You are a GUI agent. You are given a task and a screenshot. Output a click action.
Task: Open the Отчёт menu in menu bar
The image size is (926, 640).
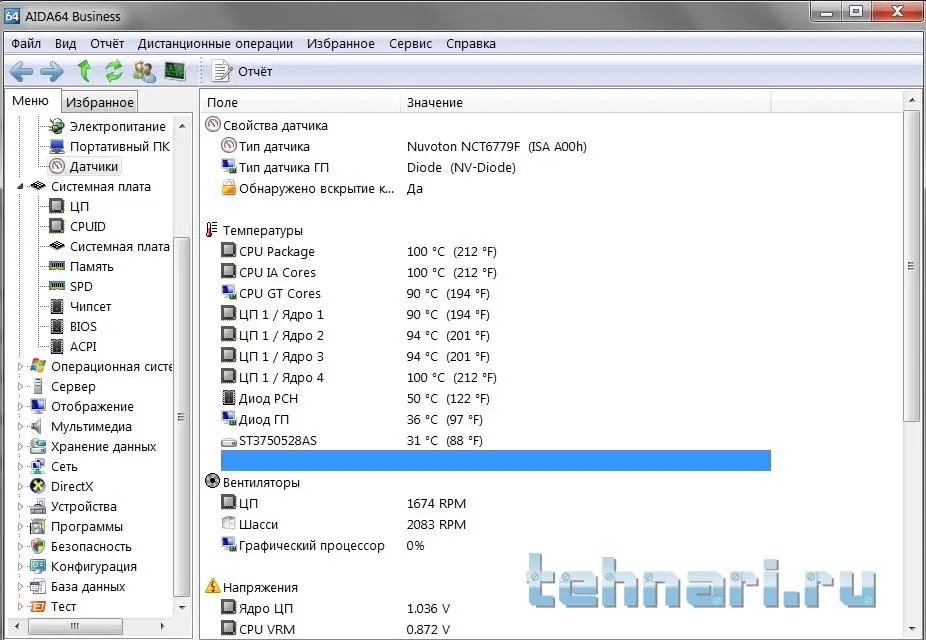[x=107, y=44]
